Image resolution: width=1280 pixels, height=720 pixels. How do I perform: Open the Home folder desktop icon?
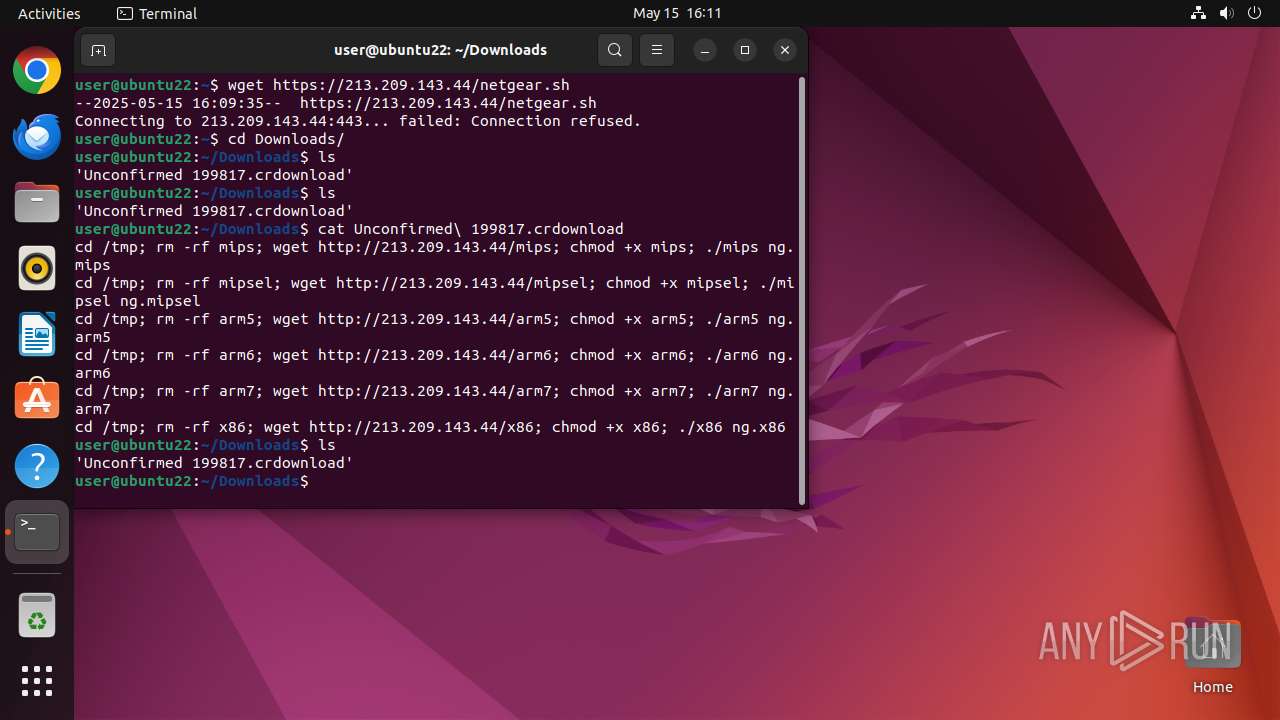point(1212,657)
